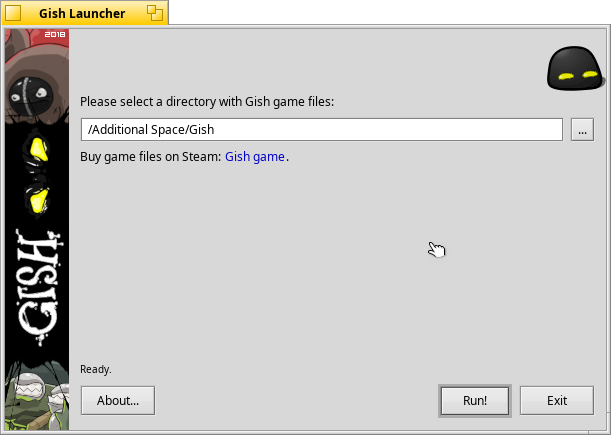The image size is (611, 435).
Task: Focus the game directory path field
Action: pyautogui.click(x=322, y=129)
